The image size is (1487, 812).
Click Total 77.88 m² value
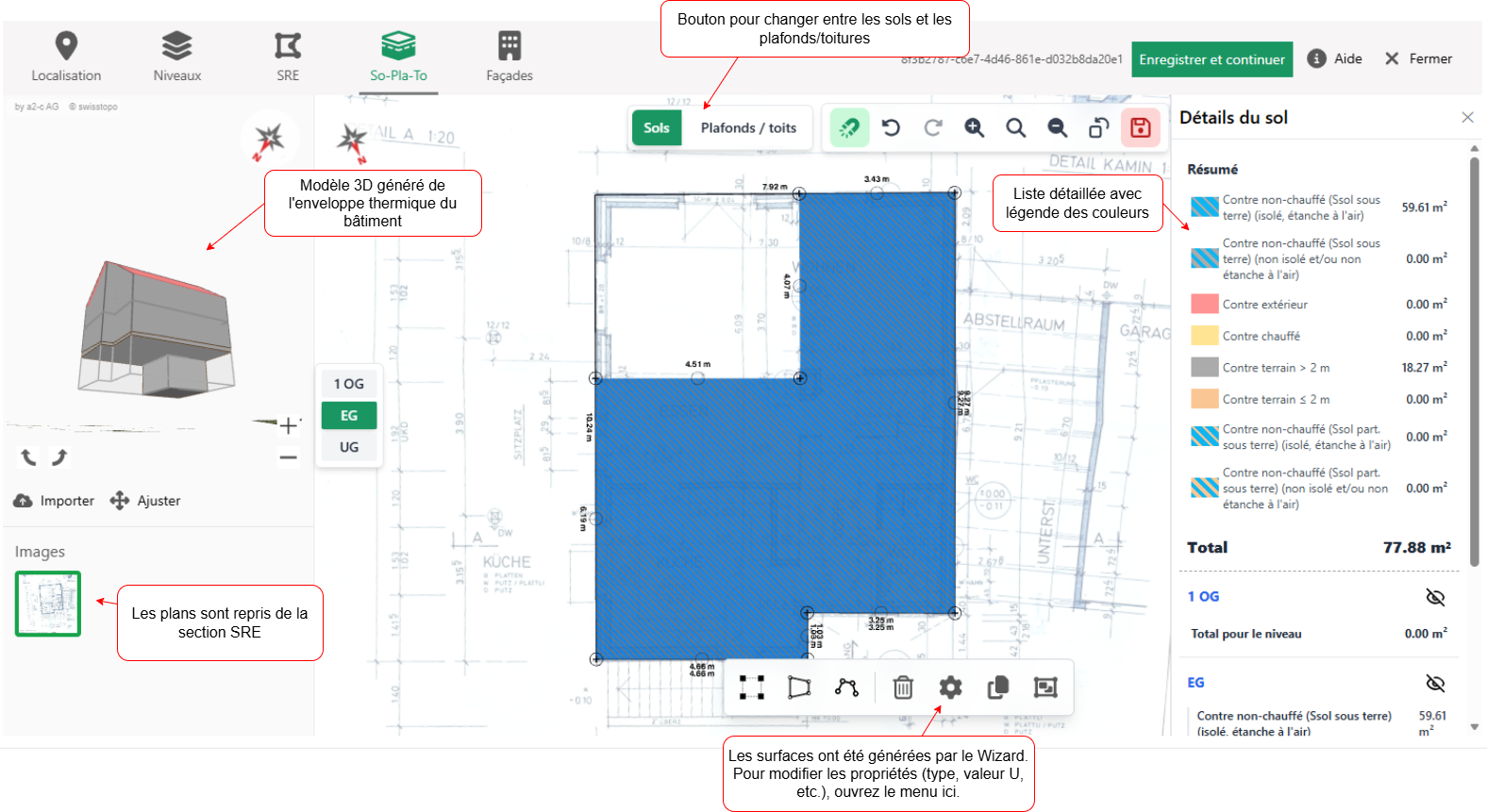[1417, 547]
